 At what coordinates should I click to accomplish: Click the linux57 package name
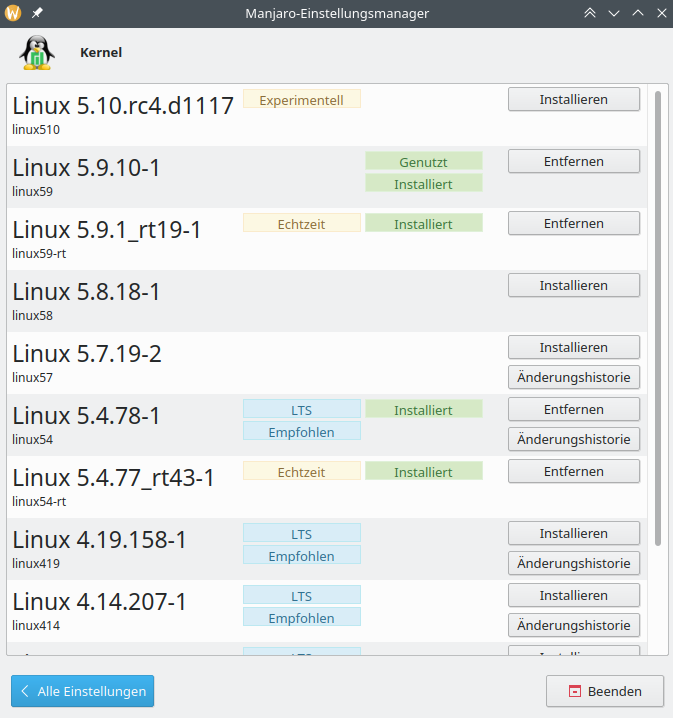pos(33,377)
